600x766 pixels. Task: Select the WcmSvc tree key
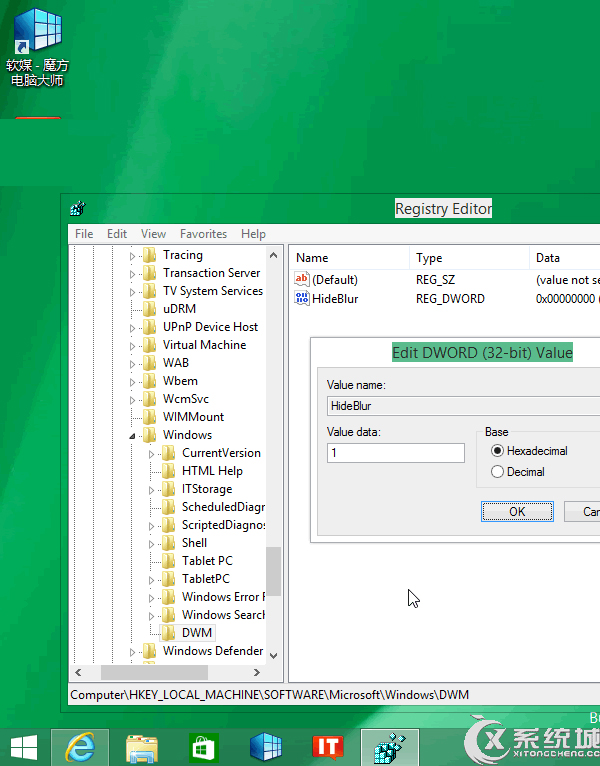pos(186,399)
